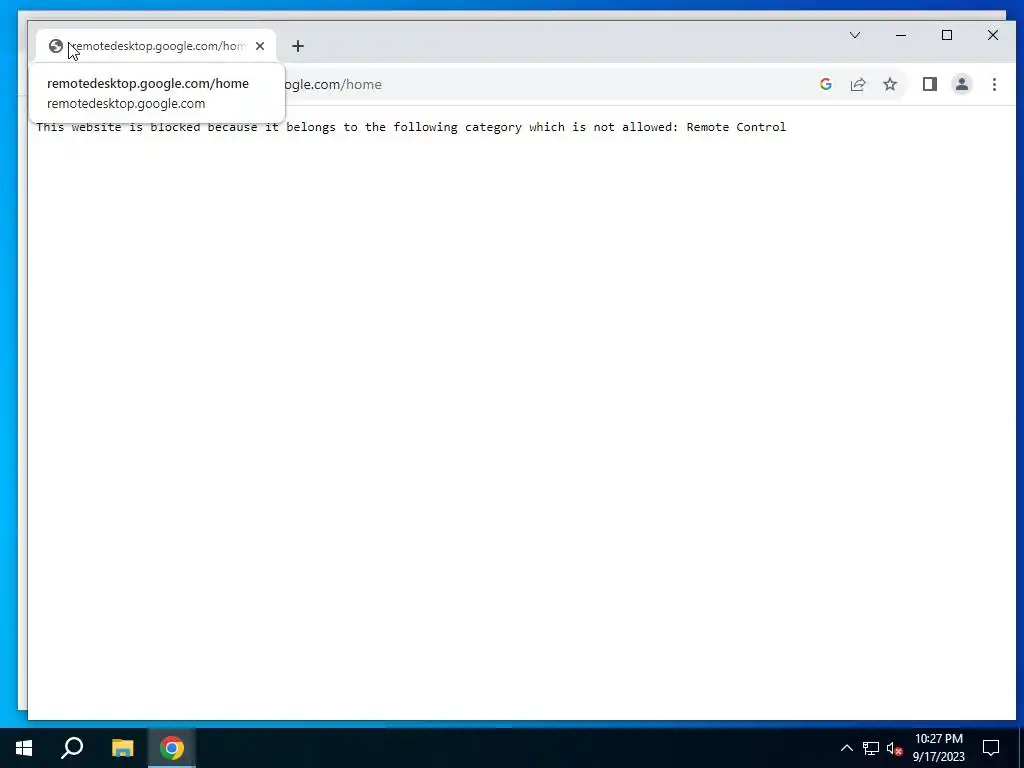Bookmark this page with star icon

click(890, 84)
